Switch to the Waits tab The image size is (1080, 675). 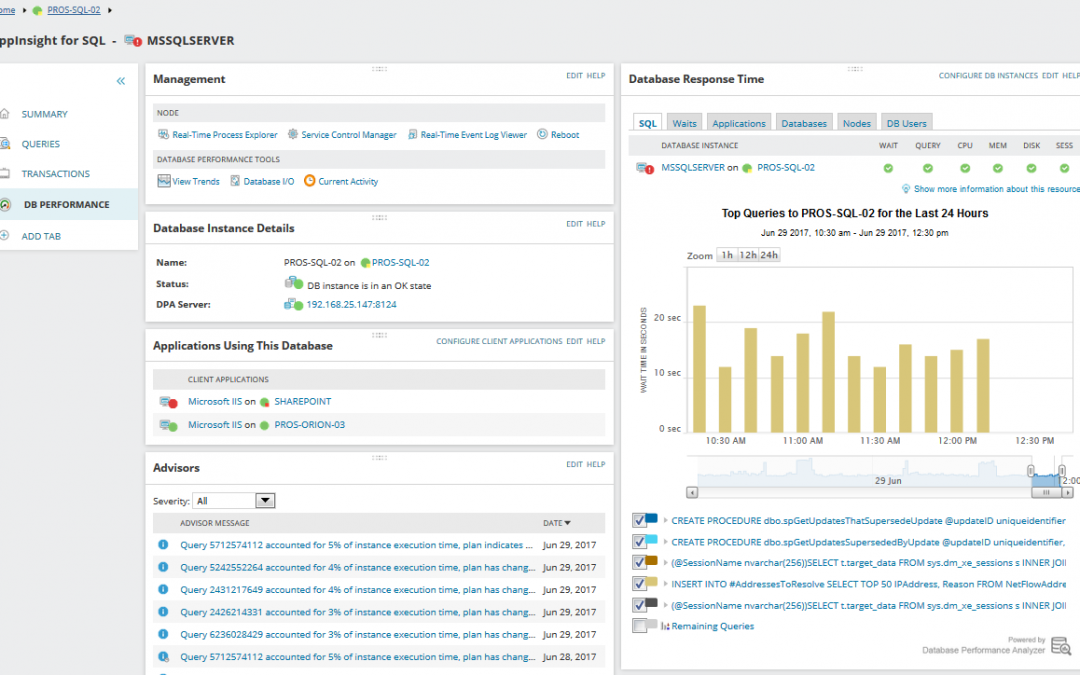(x=684, y=123)
